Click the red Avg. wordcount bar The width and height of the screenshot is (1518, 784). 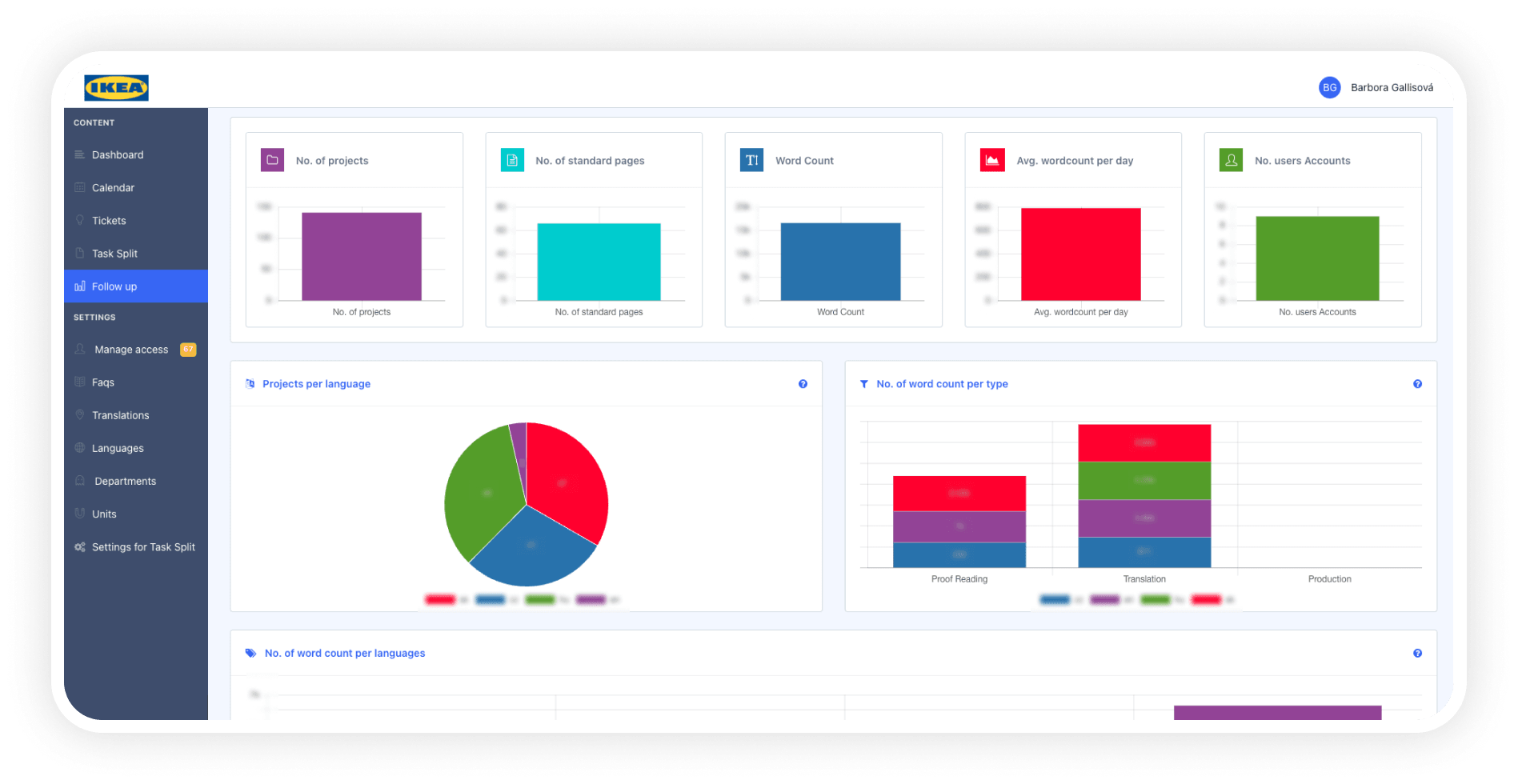[x=1080, y=254]
